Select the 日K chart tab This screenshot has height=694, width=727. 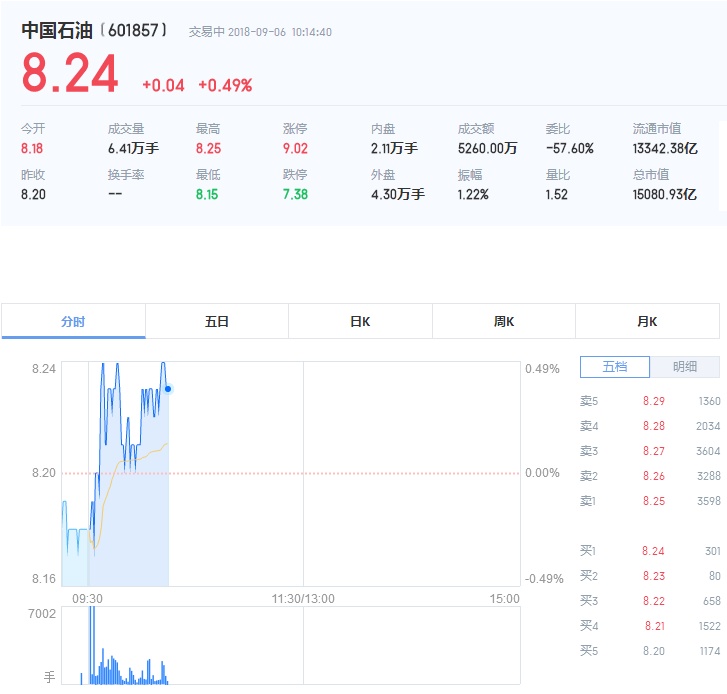360,321
